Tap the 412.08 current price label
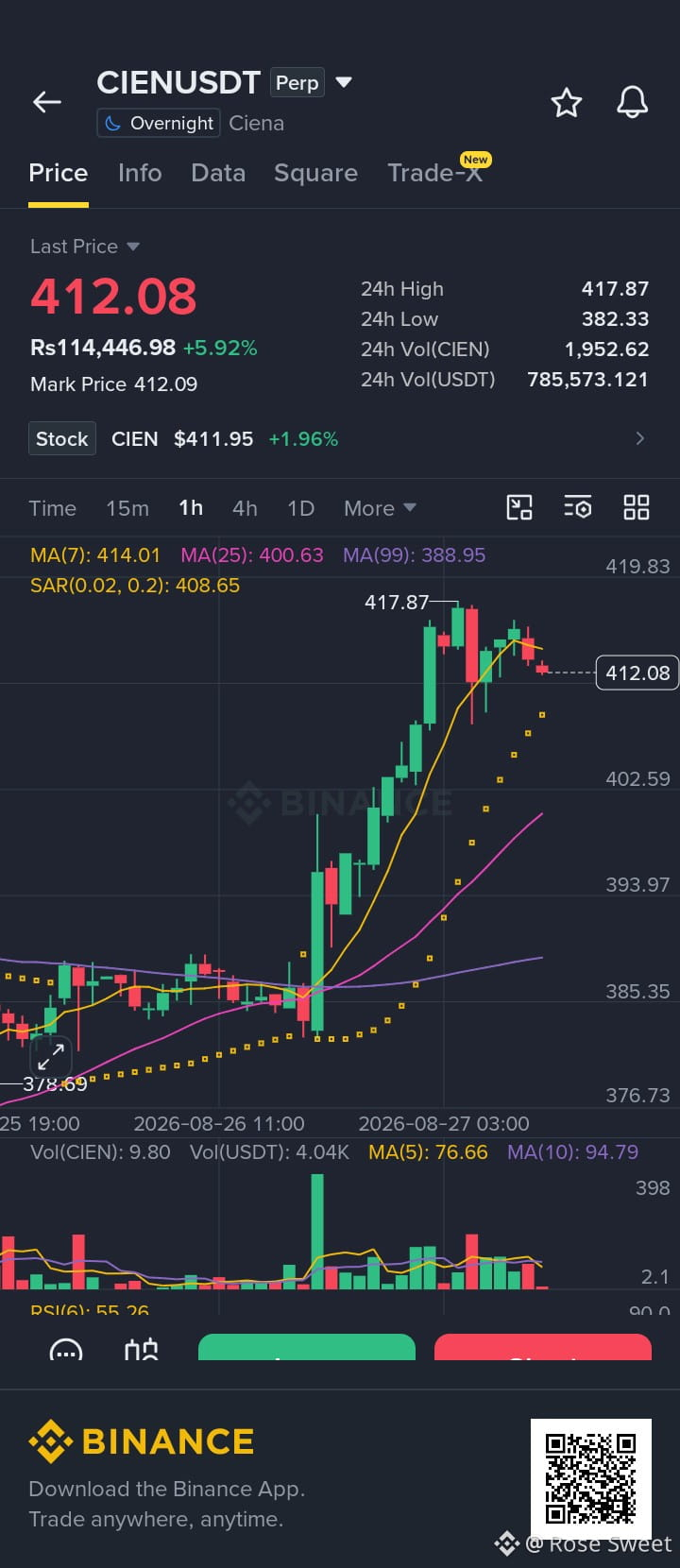This screenshot has width=680, height=1568. point(637,673)
